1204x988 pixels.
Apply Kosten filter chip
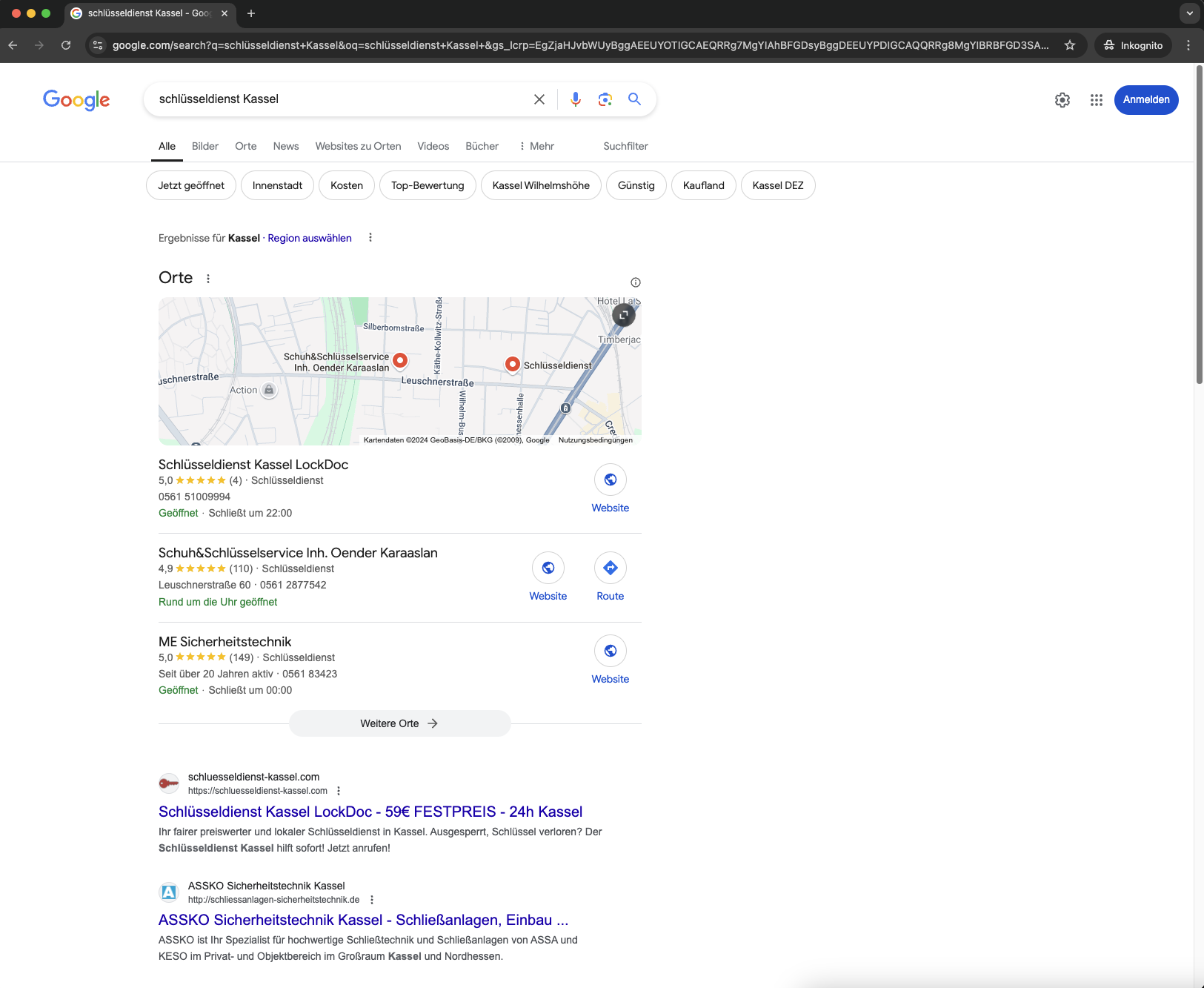tap(347, 185)
